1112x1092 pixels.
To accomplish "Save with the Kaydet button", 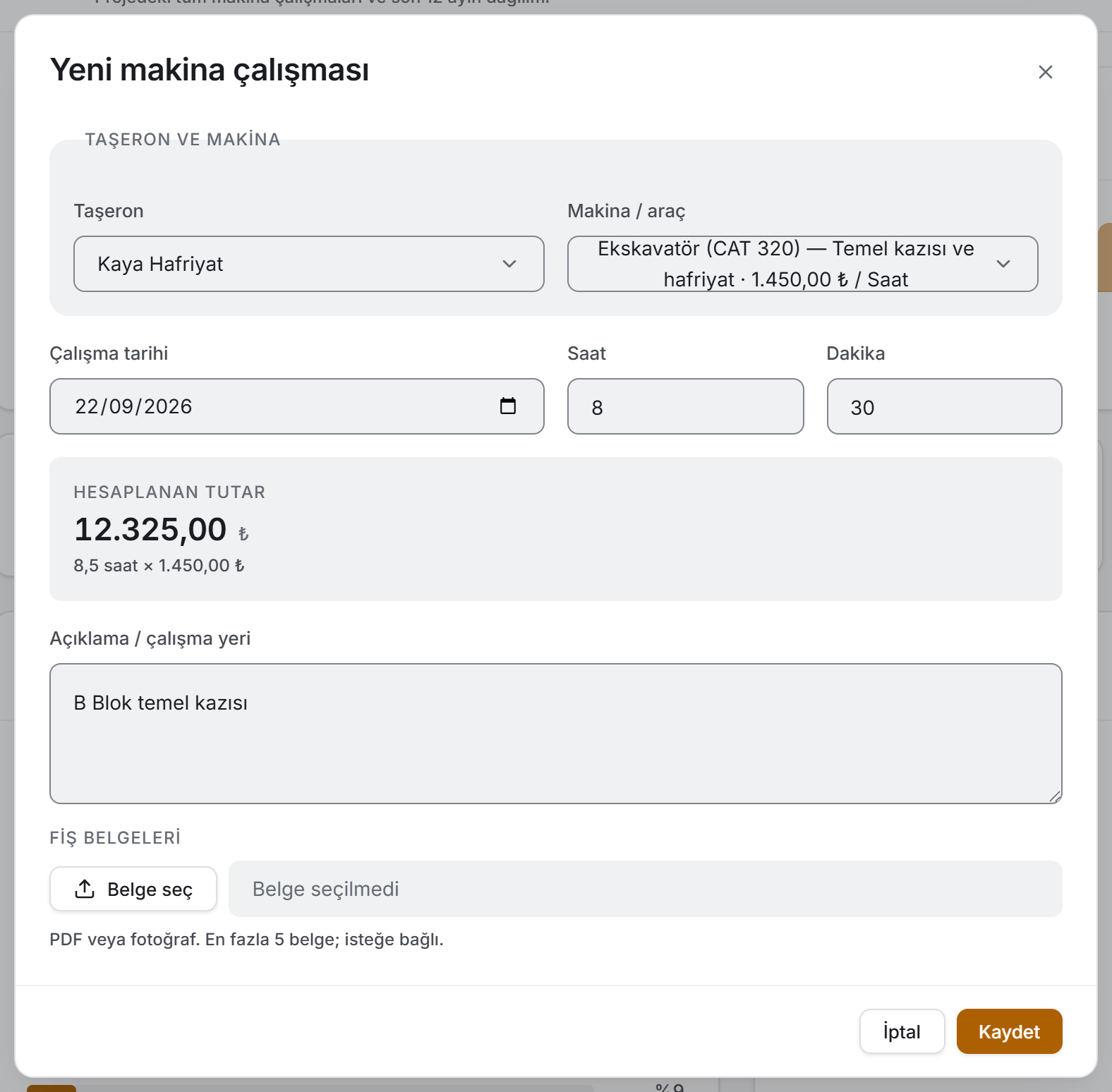I will (x=1009, y=1031).
